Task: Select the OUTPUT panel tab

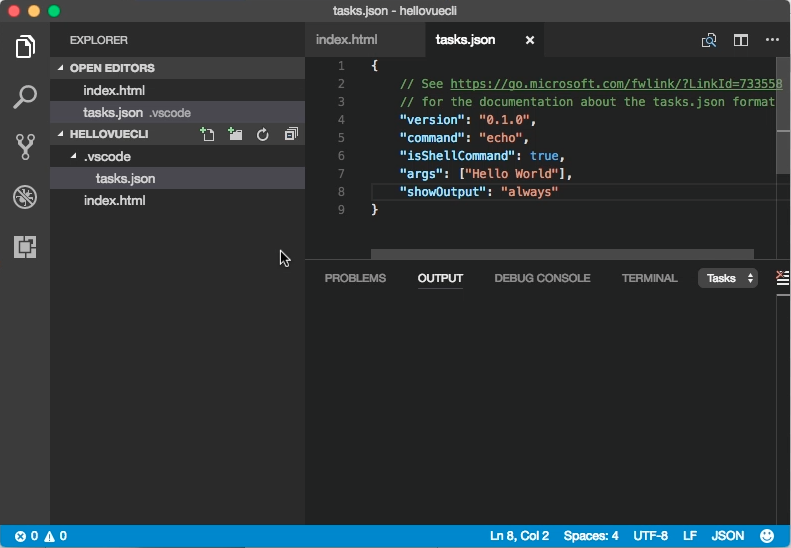Action: tap(440, 278)
